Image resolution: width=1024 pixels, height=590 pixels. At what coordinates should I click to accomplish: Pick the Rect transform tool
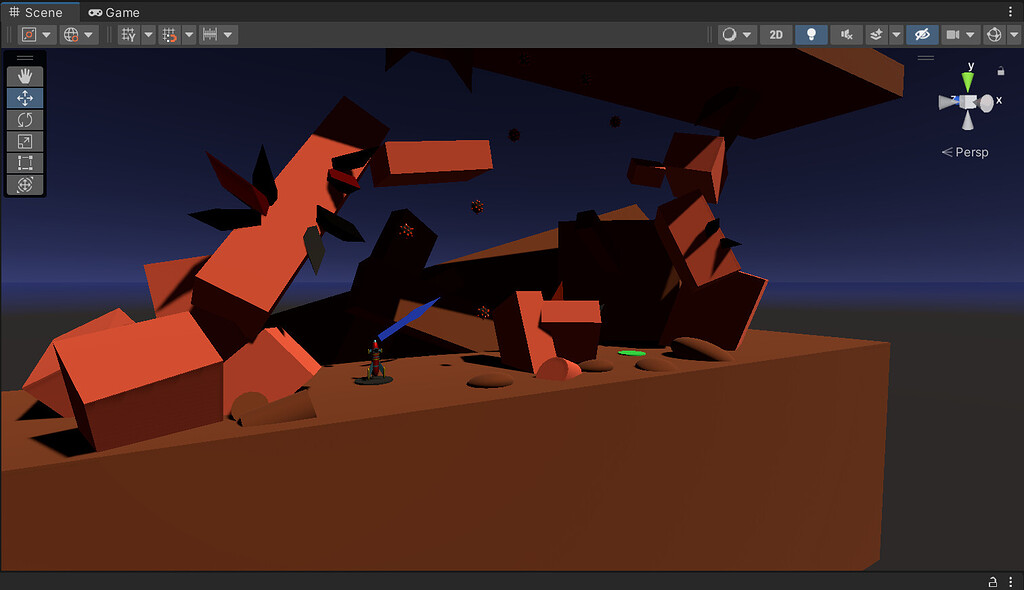(25, 163)
